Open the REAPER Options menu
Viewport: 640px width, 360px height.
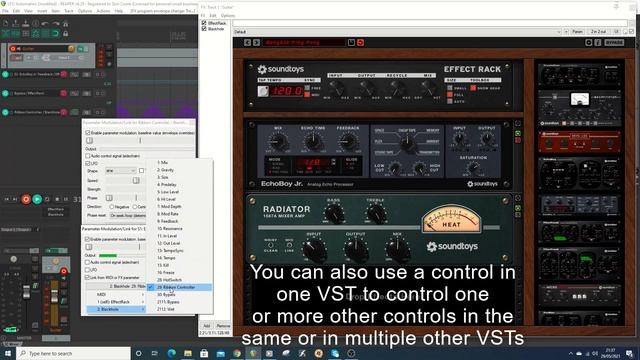85,11
